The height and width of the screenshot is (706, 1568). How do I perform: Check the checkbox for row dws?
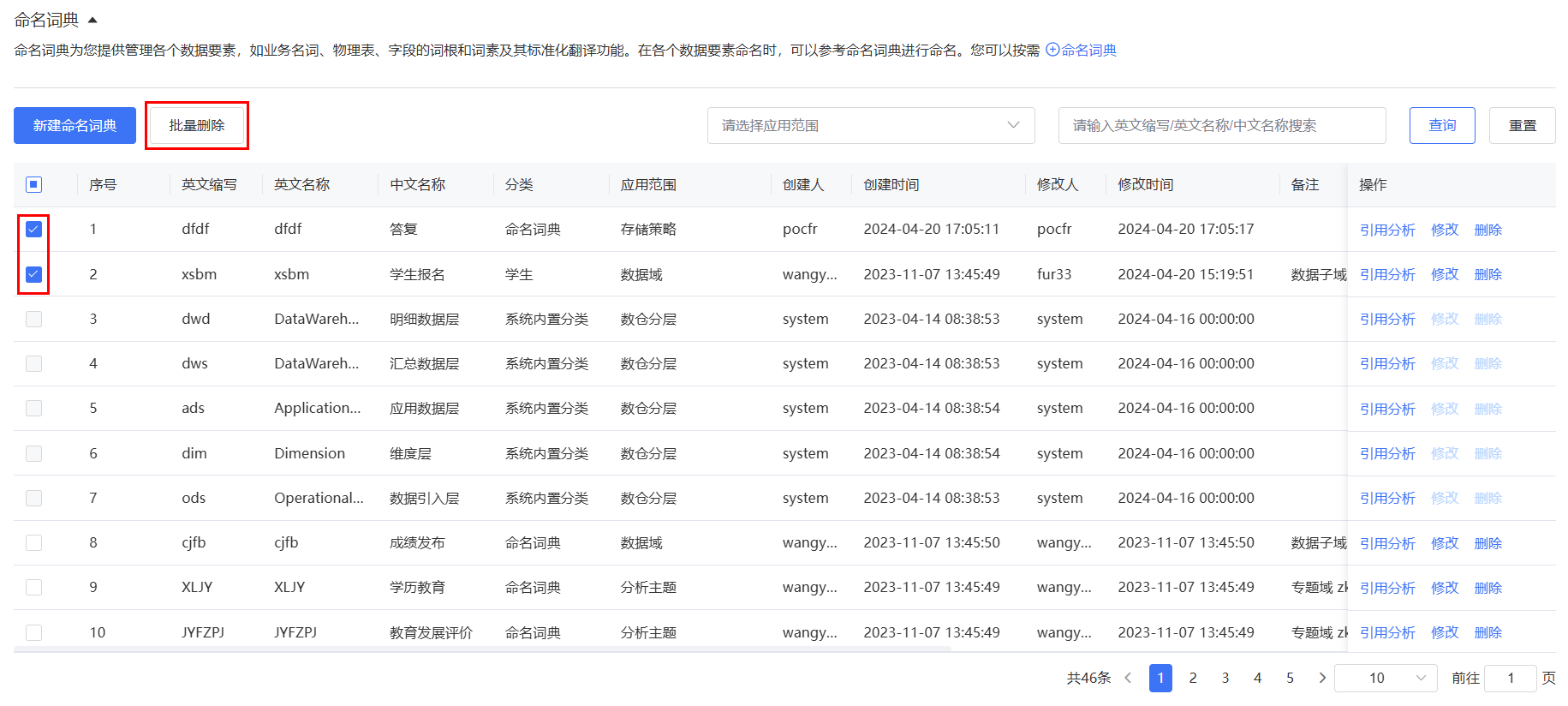point(34,363)
